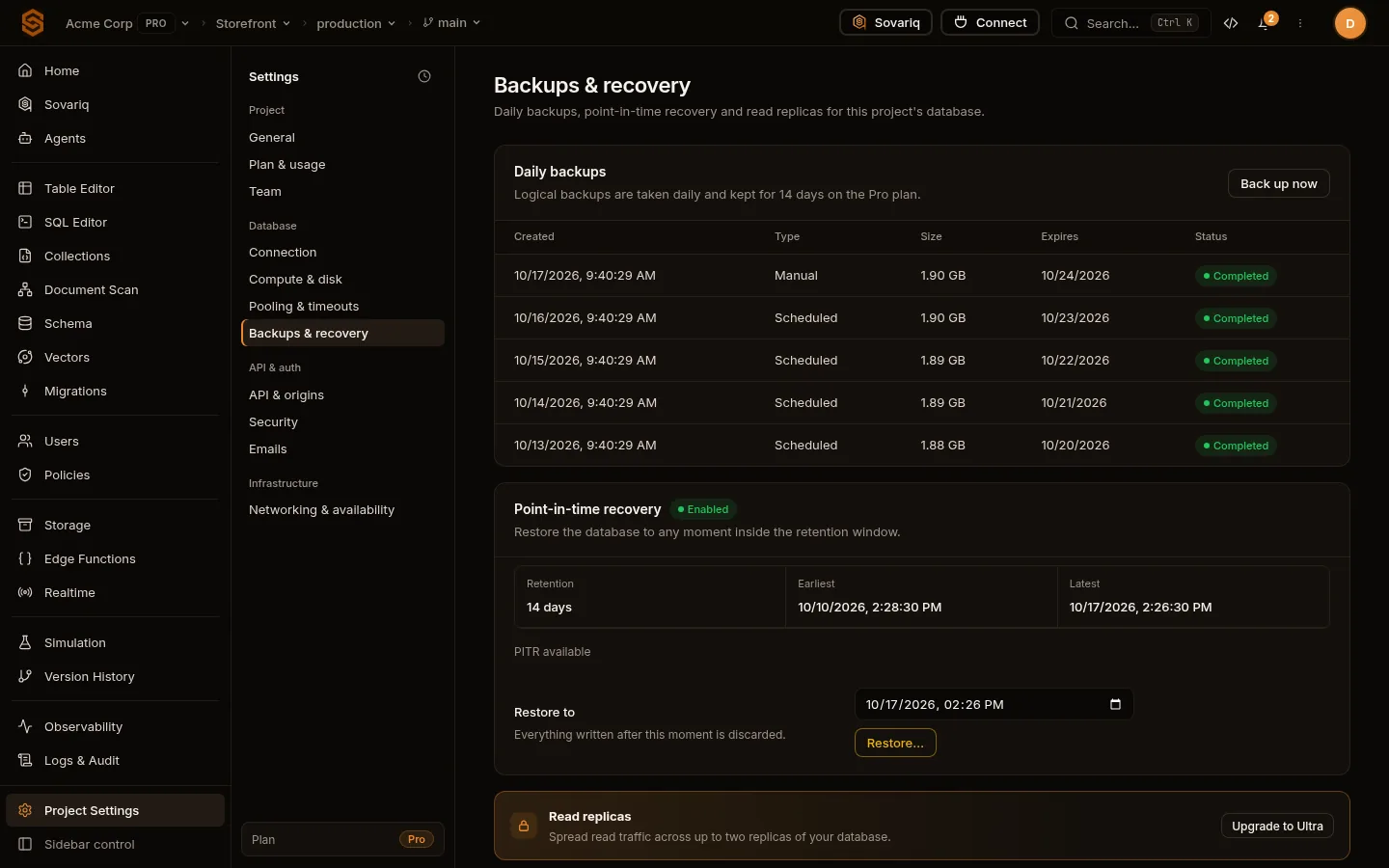This screenshot has height=868, width=1389.
Task: Open Migrations page
Action: [x=116, y=391]
